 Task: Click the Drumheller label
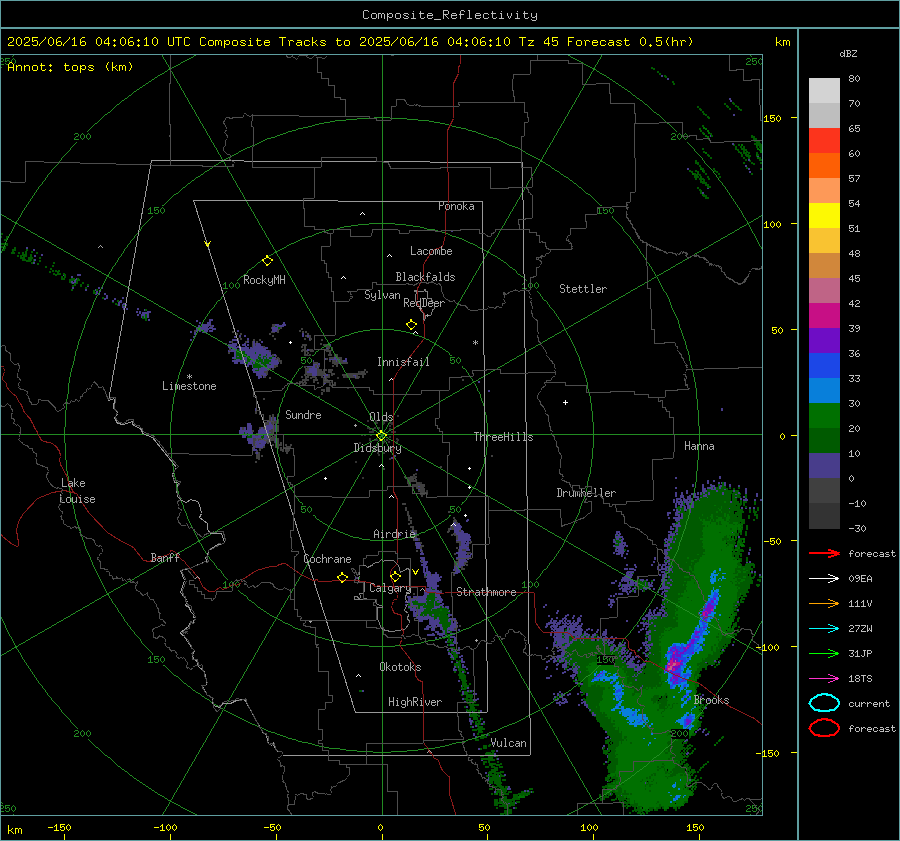coord(586,493)
